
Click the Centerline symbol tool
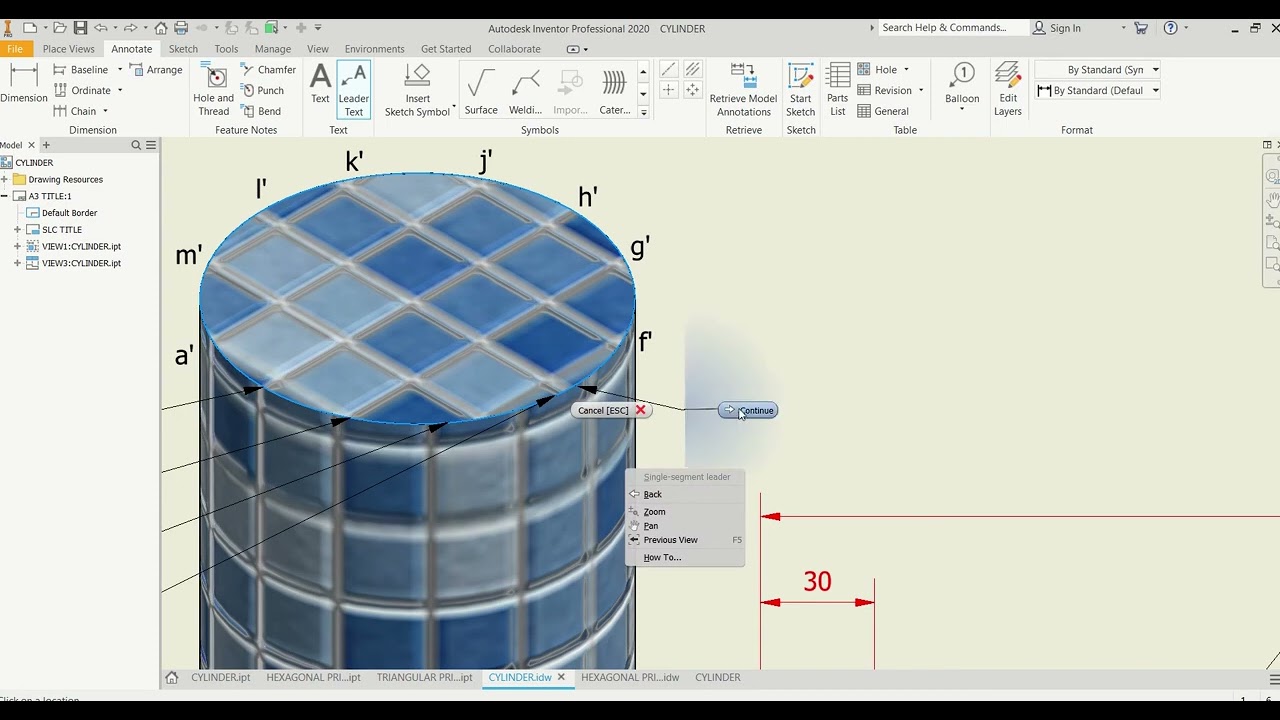point(668,70)
